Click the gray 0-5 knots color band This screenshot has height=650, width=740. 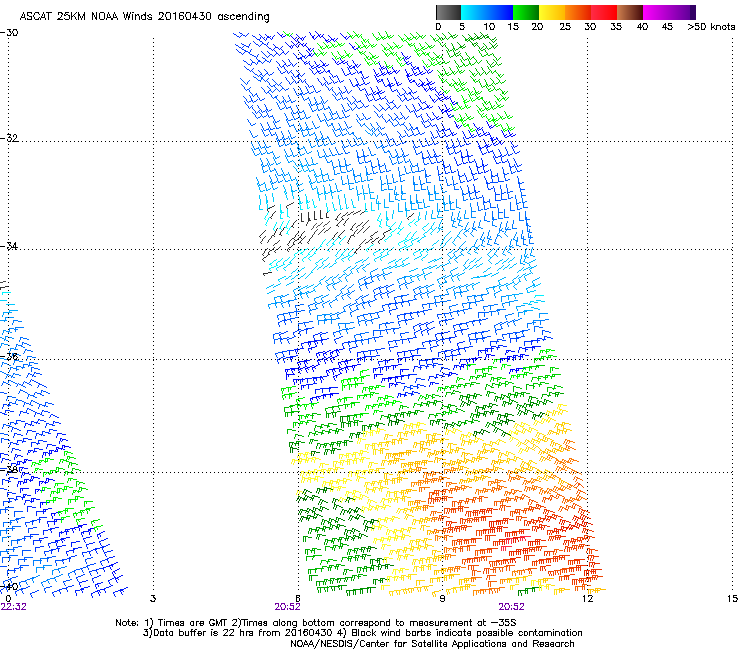(448, 12)
